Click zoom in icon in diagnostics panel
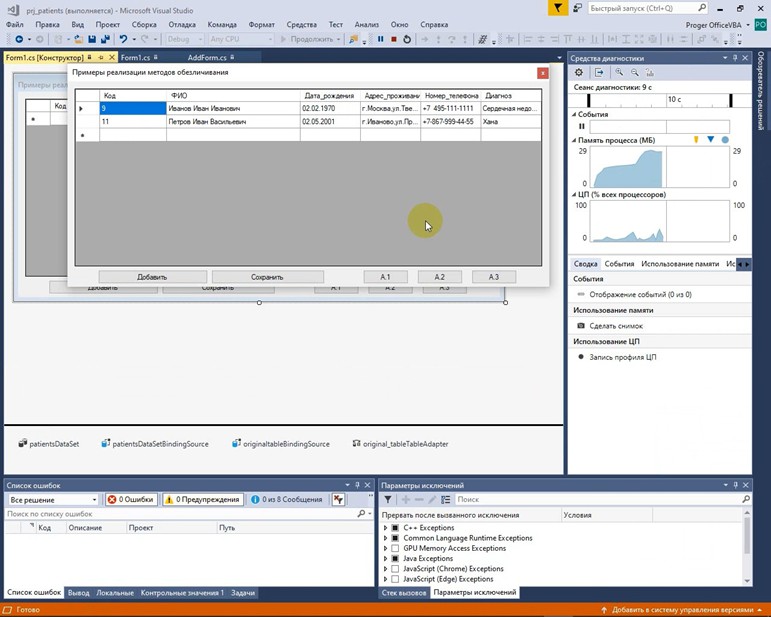 pyautogui.click(x=620, y=73)
